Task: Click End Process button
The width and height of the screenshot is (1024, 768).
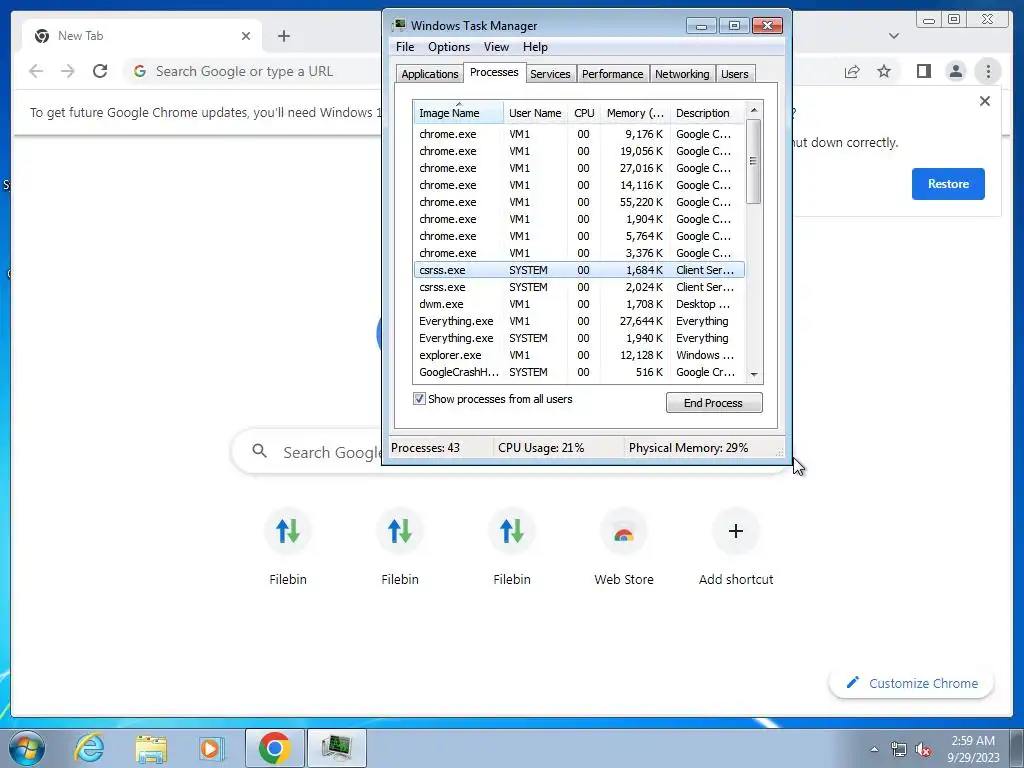Action: [x=714, y=403]
